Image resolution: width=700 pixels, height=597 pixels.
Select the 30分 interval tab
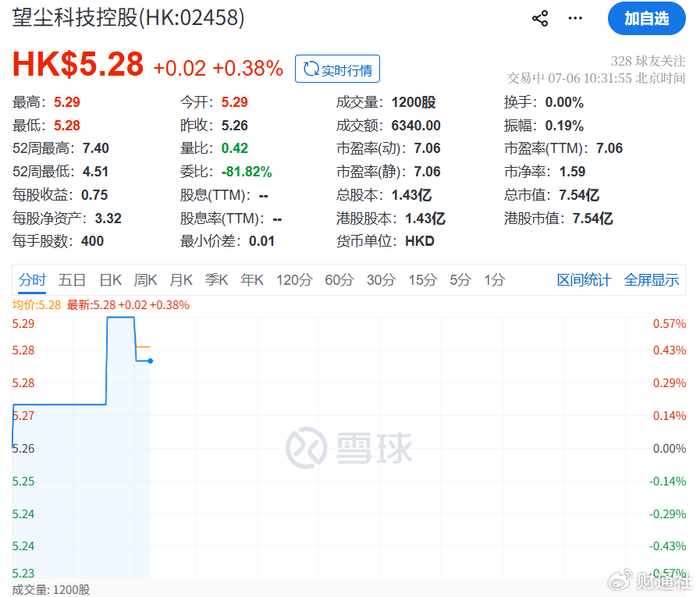tap(381, 280)
